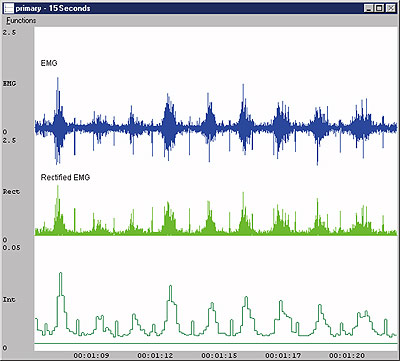Click the title bar text 'primary - 15Seconds'
The image size is (400, 361).
[x=53, y=8]
